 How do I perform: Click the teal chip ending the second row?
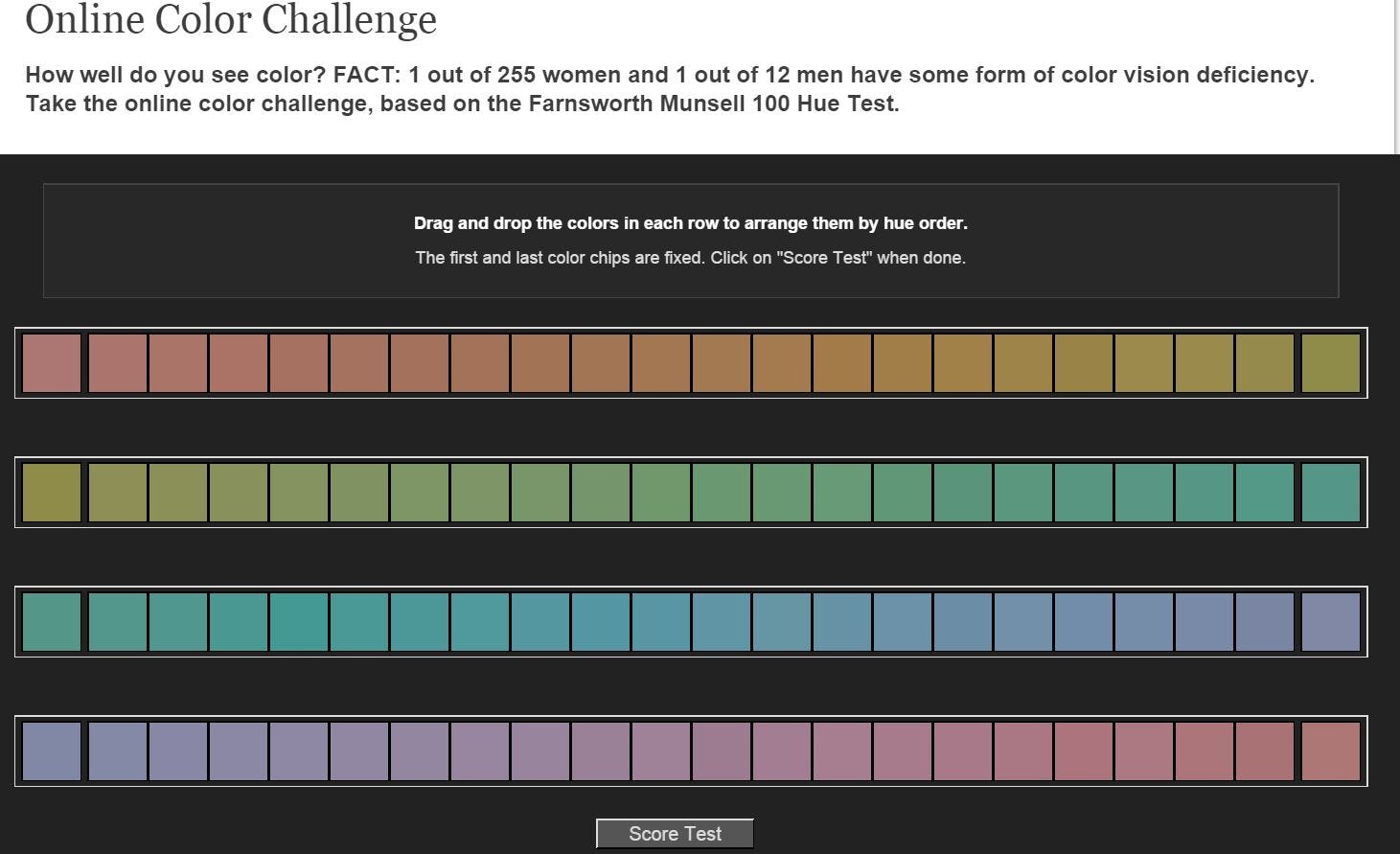click(x=1332, y=493)
